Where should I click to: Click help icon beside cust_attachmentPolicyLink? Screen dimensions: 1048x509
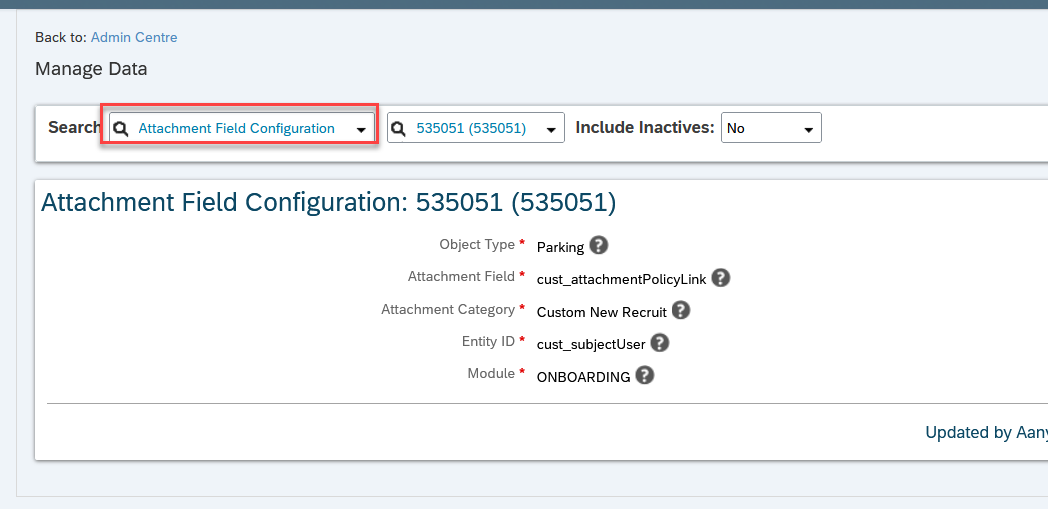pyautogui.click(x=720, y=278)
